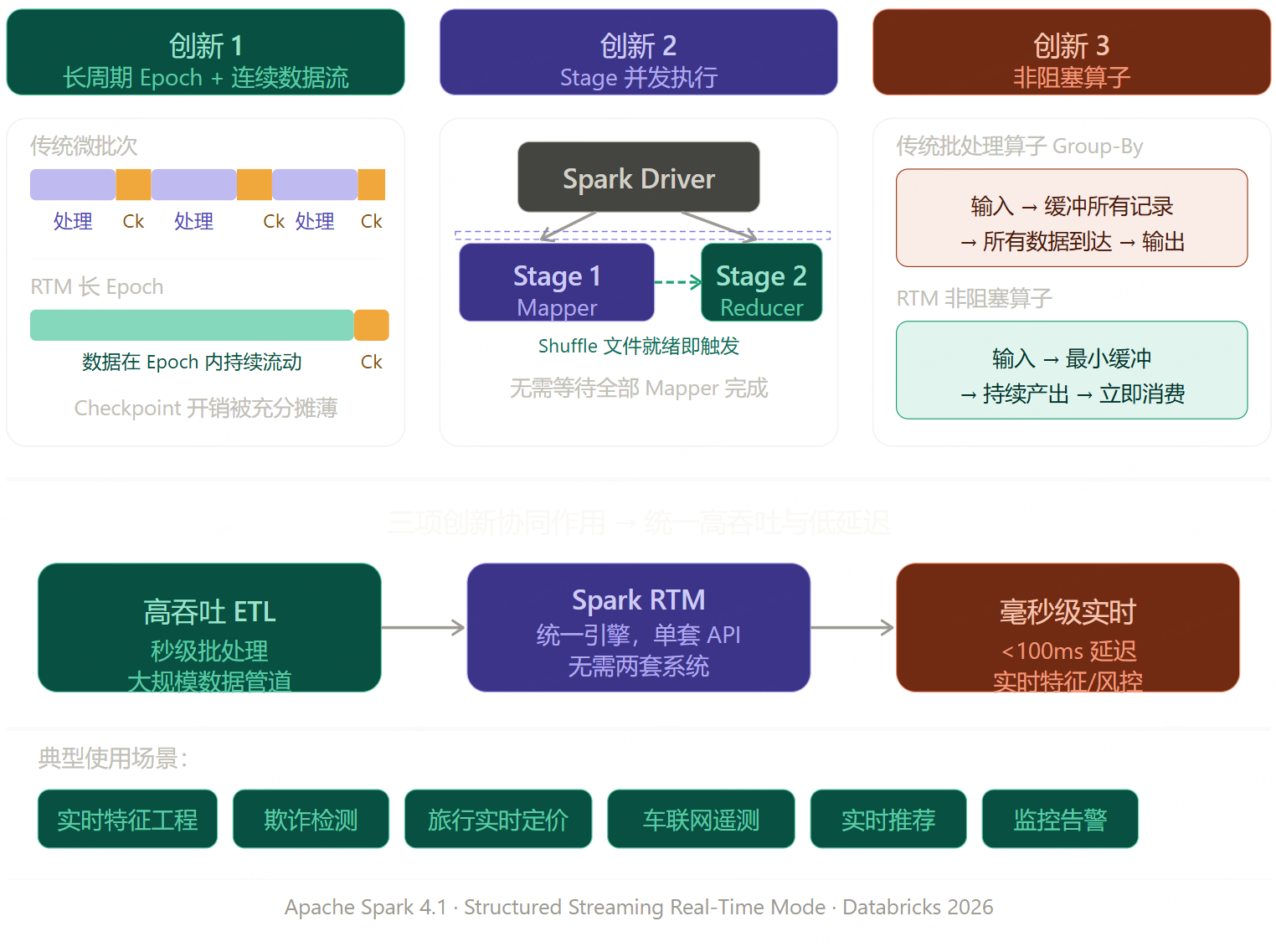Click the 高吞吐 ETL card
This screenshot has height=952, width=1276.
coord(209,628)
